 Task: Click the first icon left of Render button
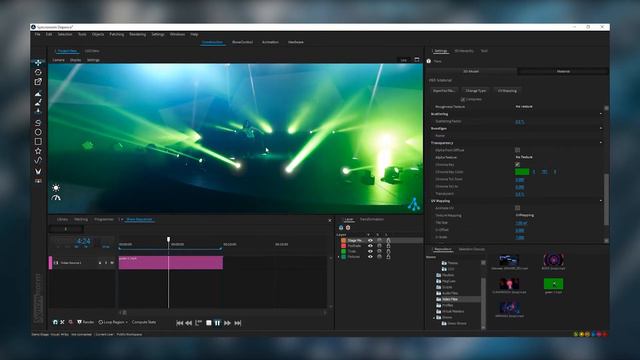tap(55, 322)
